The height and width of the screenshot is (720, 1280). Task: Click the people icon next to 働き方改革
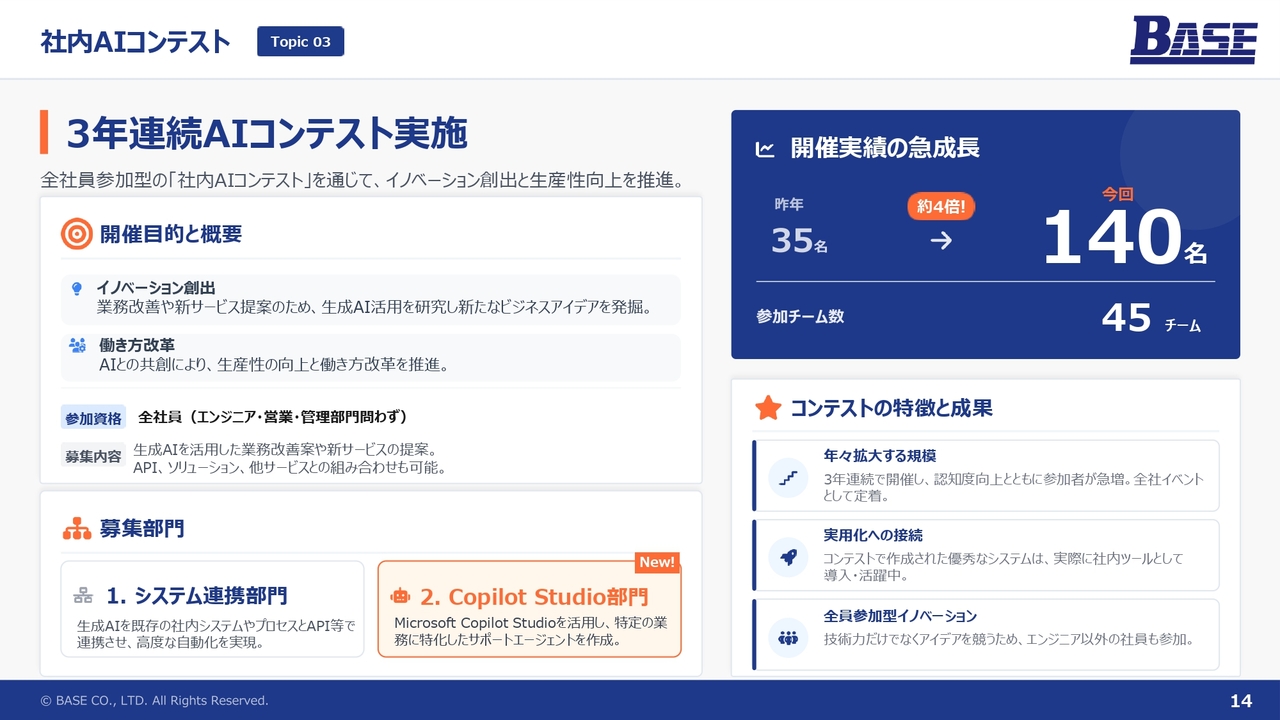tap(77, 345)
